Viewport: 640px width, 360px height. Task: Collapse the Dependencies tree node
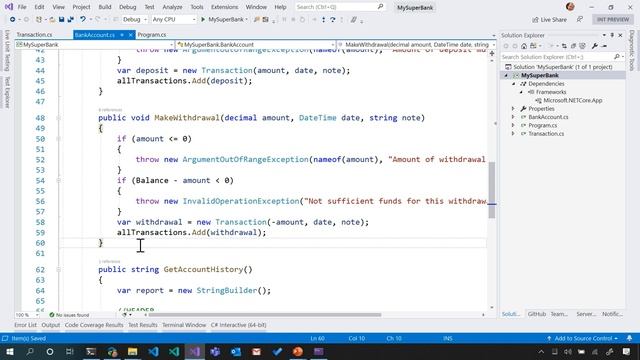coord(514,84)
